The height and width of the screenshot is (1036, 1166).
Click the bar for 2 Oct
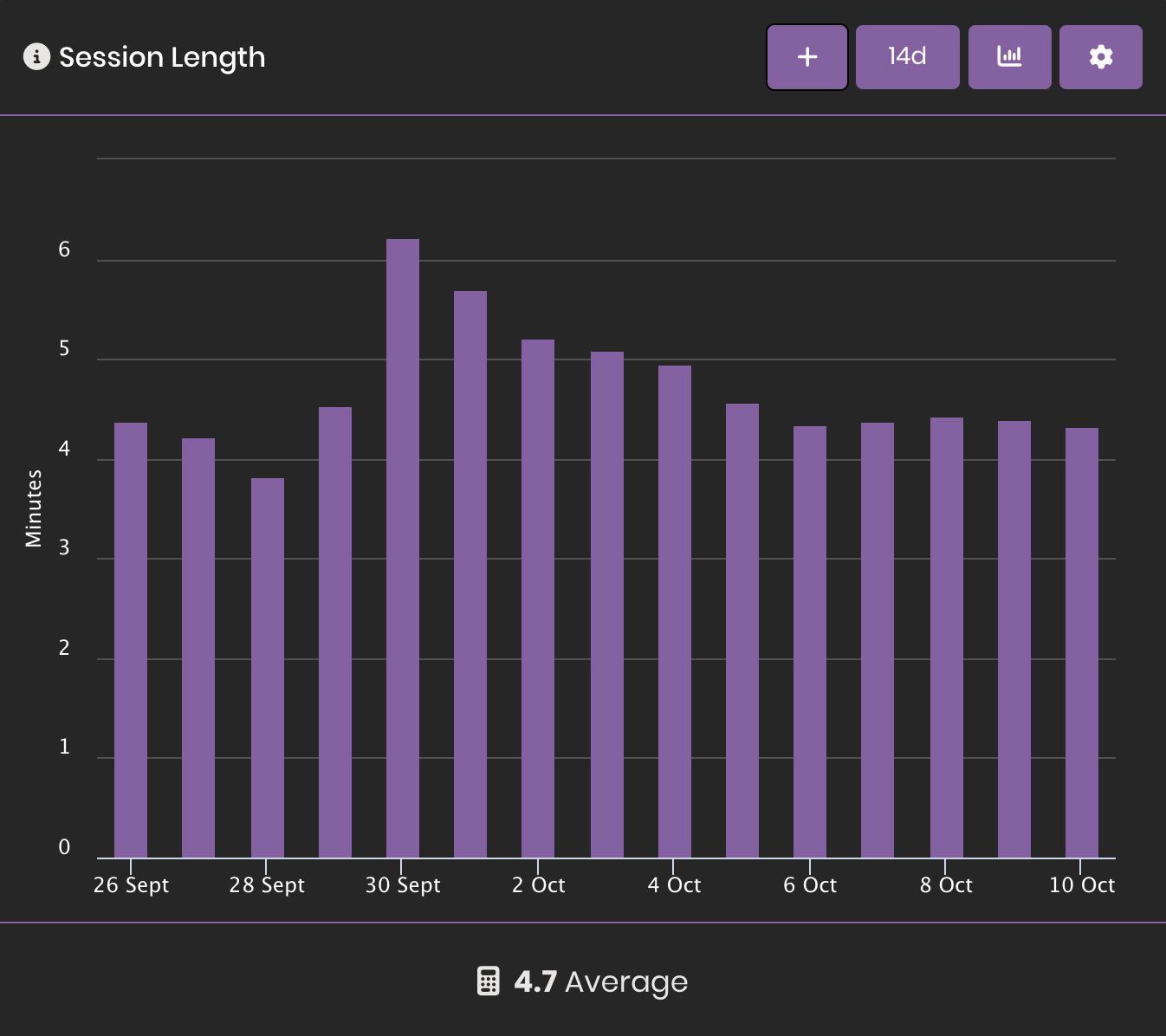click(x=538, y=598)
